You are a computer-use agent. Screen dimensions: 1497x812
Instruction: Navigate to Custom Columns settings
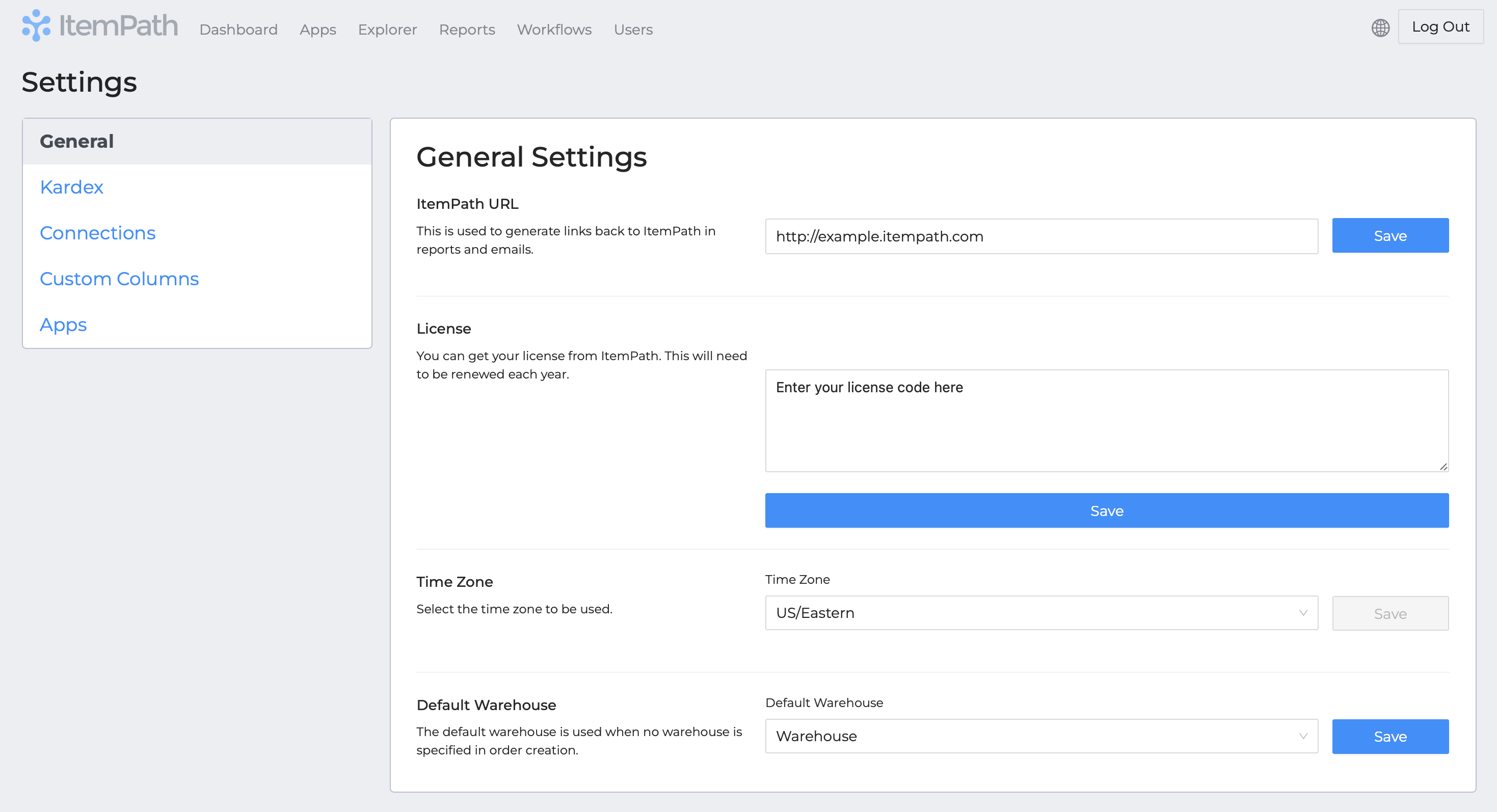tap(119, 279)
